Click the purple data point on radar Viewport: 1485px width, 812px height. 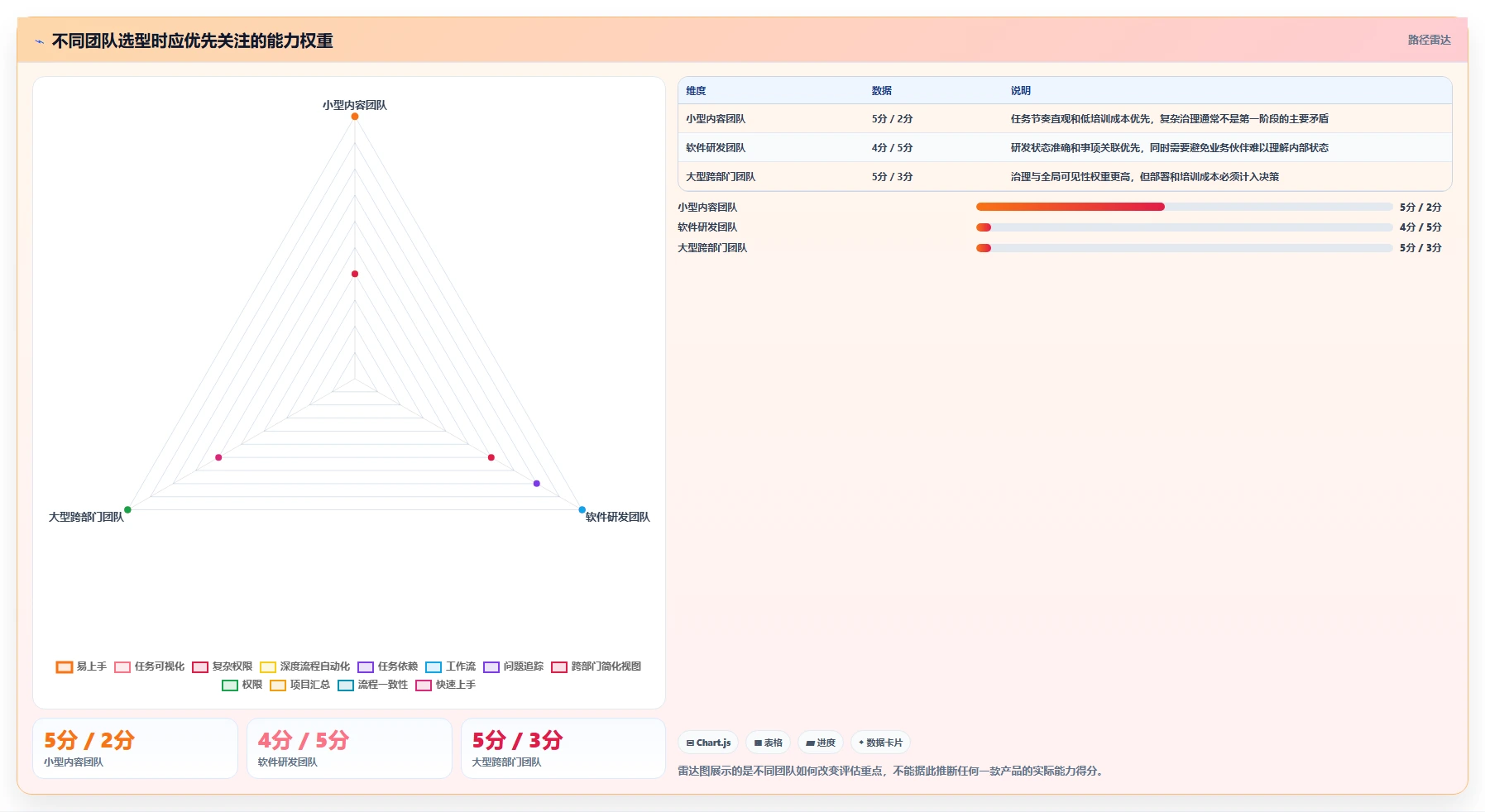tap(536, 483)
